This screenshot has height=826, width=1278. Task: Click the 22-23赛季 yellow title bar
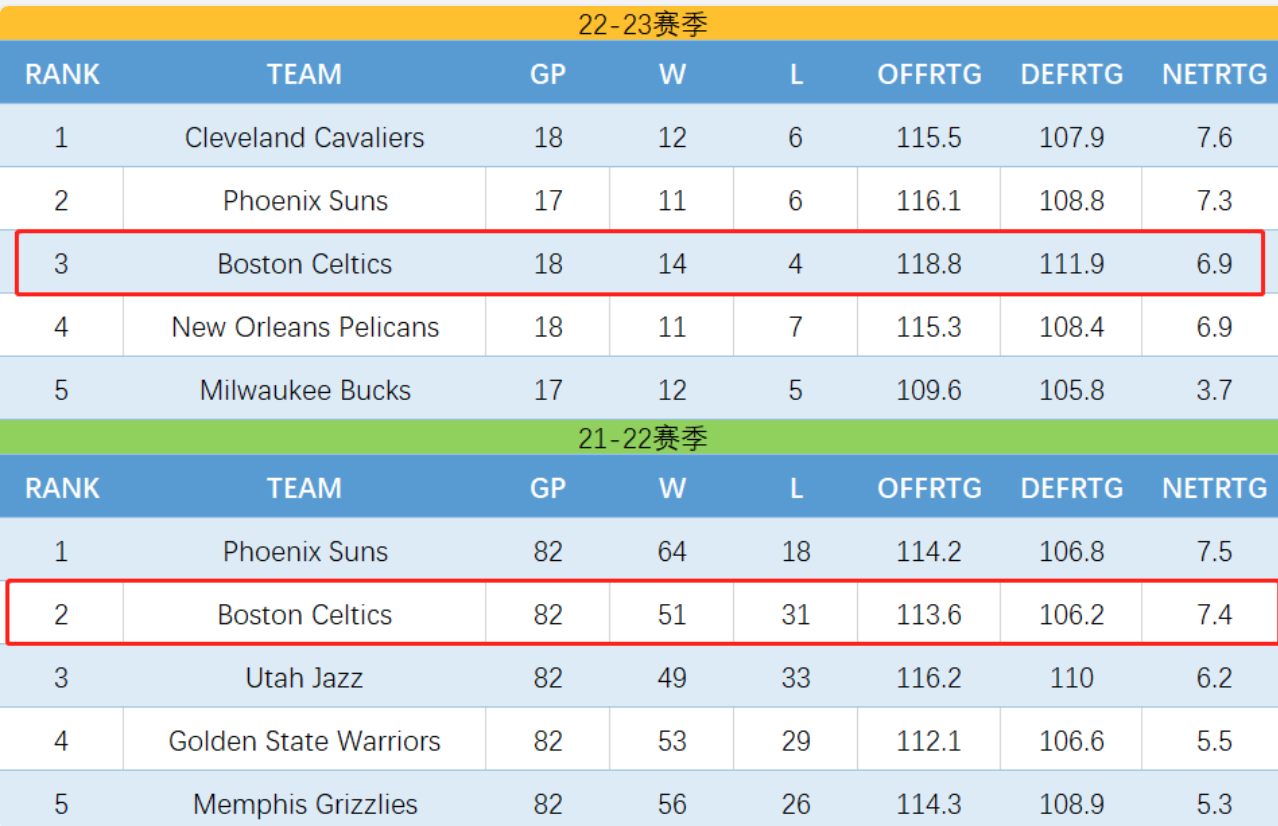[639, 23]
